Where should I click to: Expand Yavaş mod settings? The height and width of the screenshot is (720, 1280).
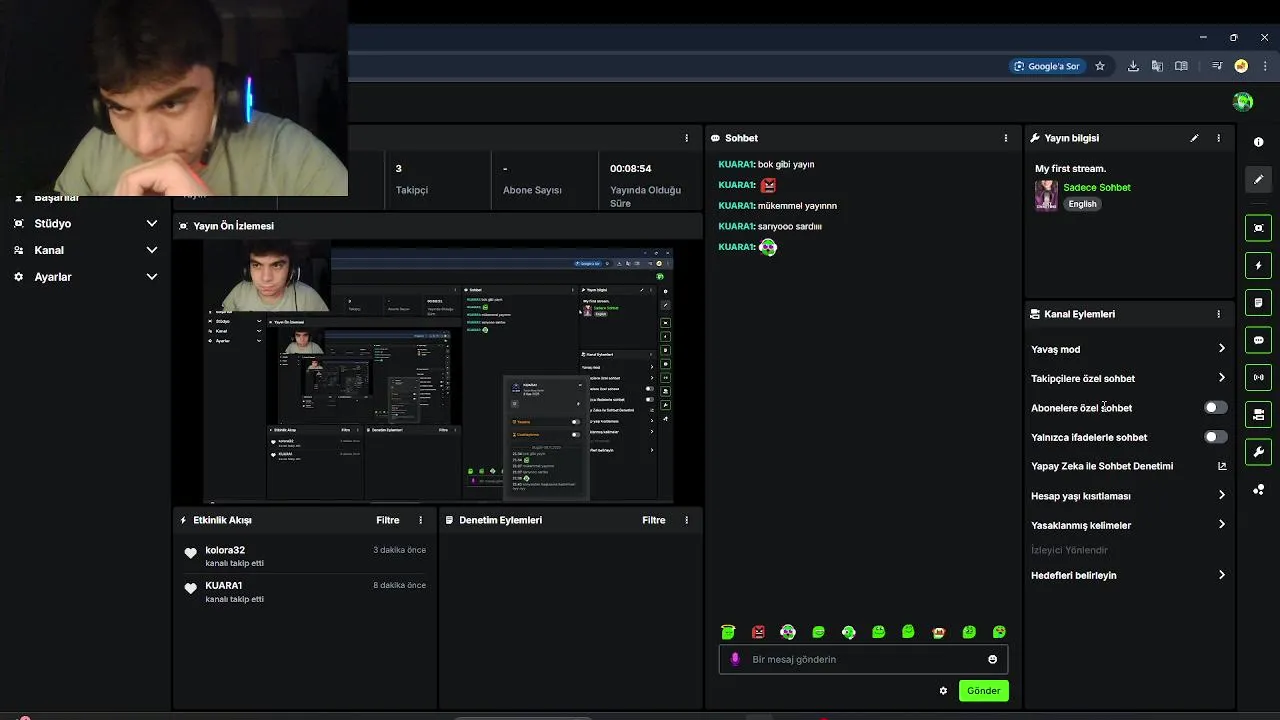coord(1221,349)
